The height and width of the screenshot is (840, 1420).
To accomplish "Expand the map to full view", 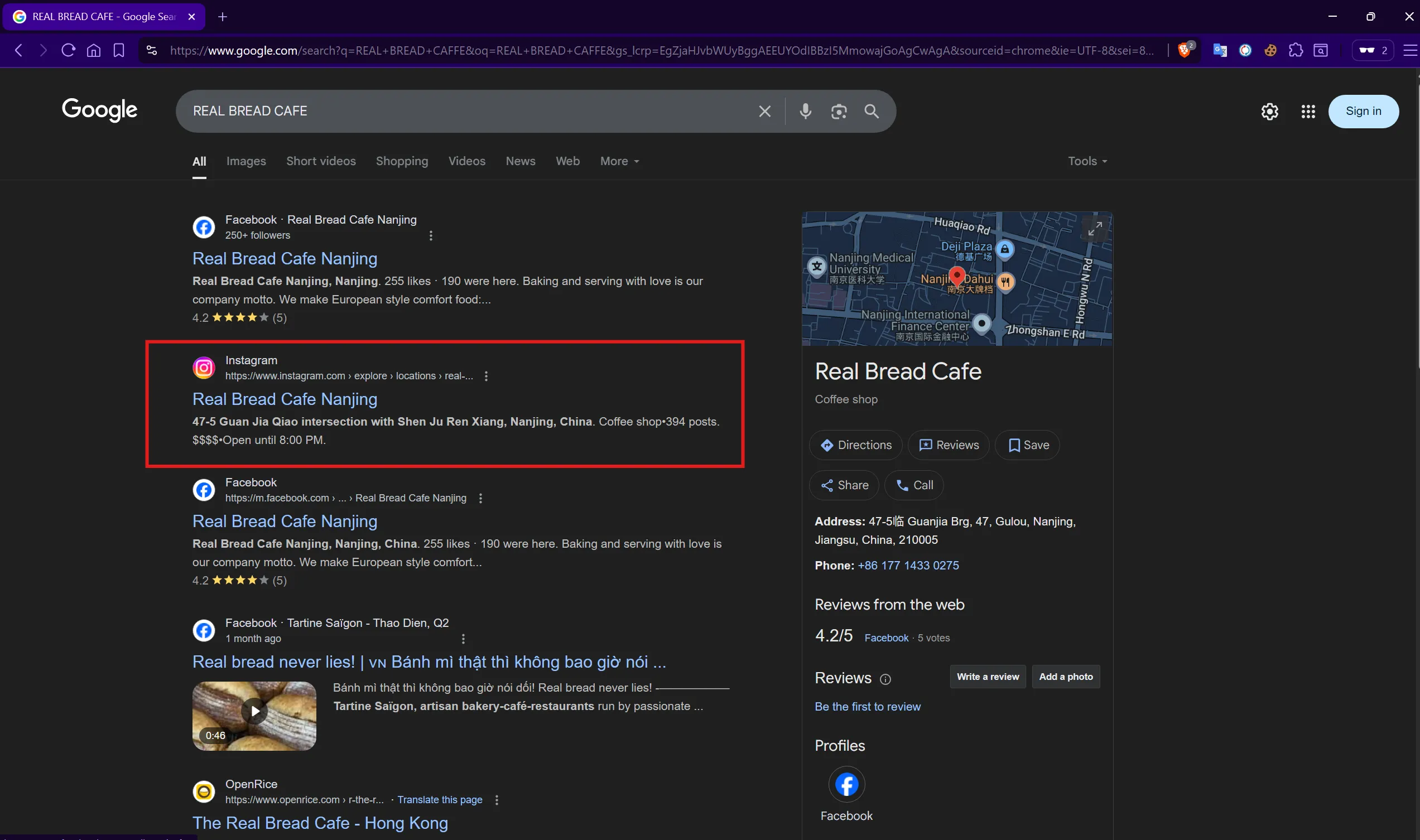I will (1095, 228).
